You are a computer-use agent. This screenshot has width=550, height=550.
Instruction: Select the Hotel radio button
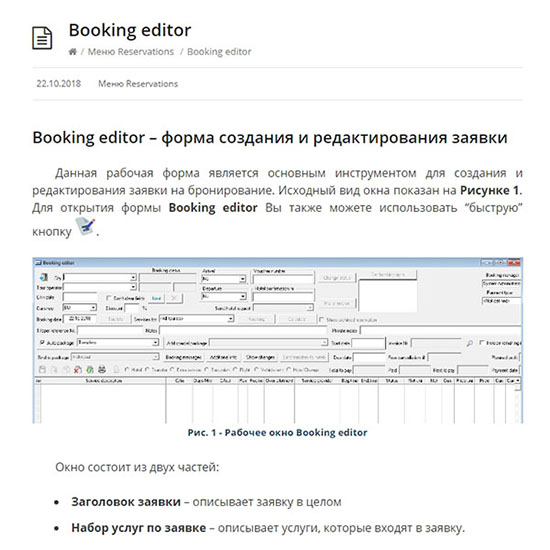click(x=127, y=369)
